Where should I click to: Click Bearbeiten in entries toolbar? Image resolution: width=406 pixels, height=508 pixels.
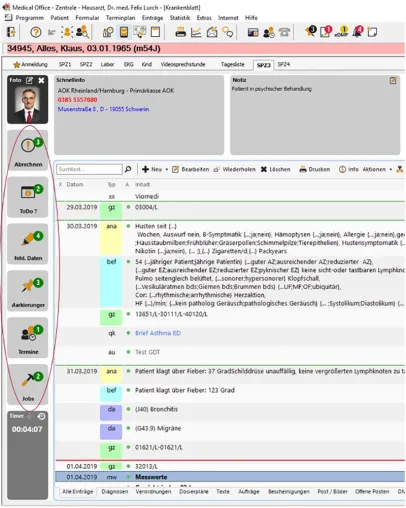pyautogui.click(x=191, y=169)
